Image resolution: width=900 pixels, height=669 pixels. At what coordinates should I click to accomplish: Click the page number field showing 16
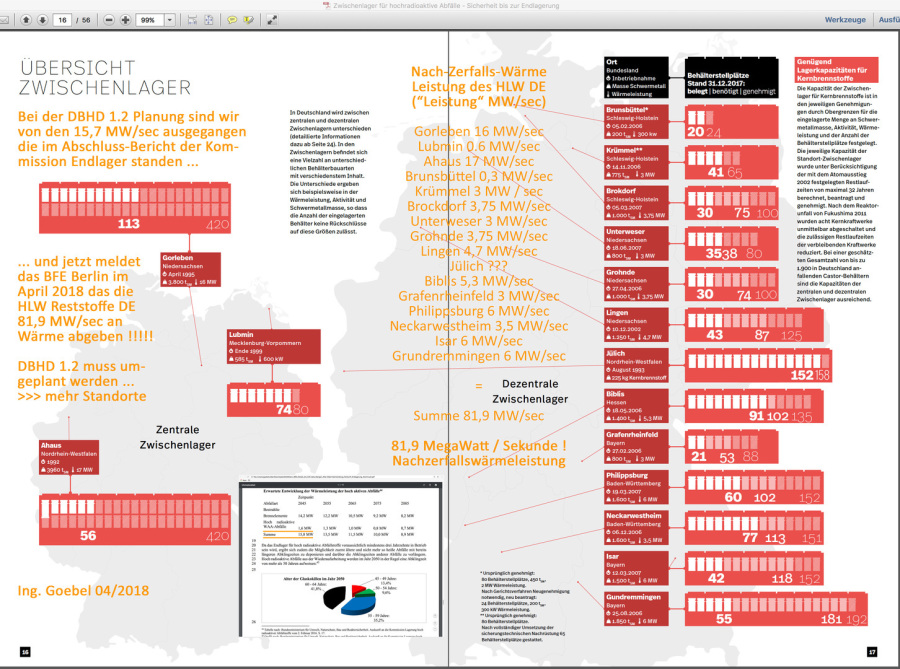click(x=62, y=20)
